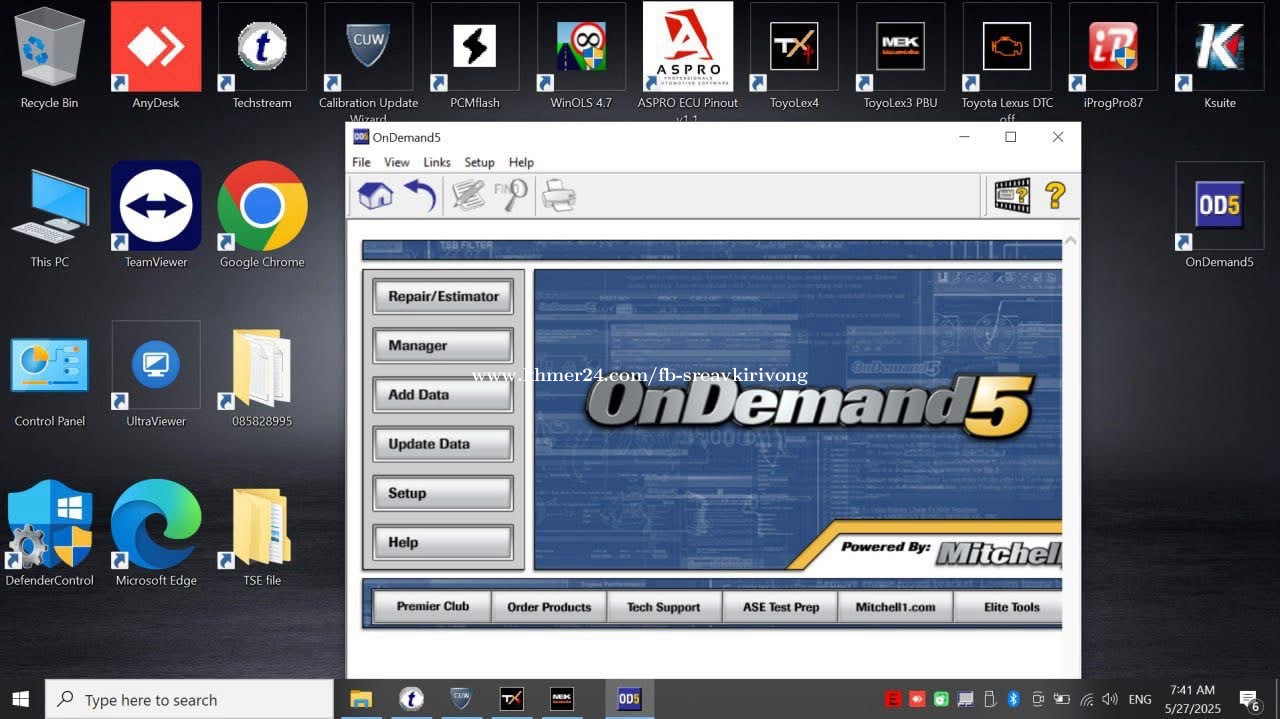
Task: Select the Microsoft Edge desktop shortcut
Action: [156, 535]
